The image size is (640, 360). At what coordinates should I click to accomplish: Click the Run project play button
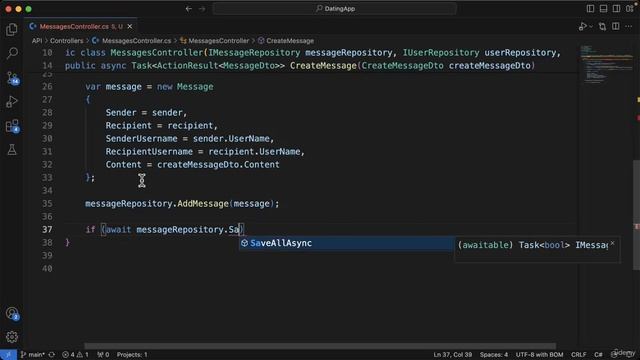point(582,27)
